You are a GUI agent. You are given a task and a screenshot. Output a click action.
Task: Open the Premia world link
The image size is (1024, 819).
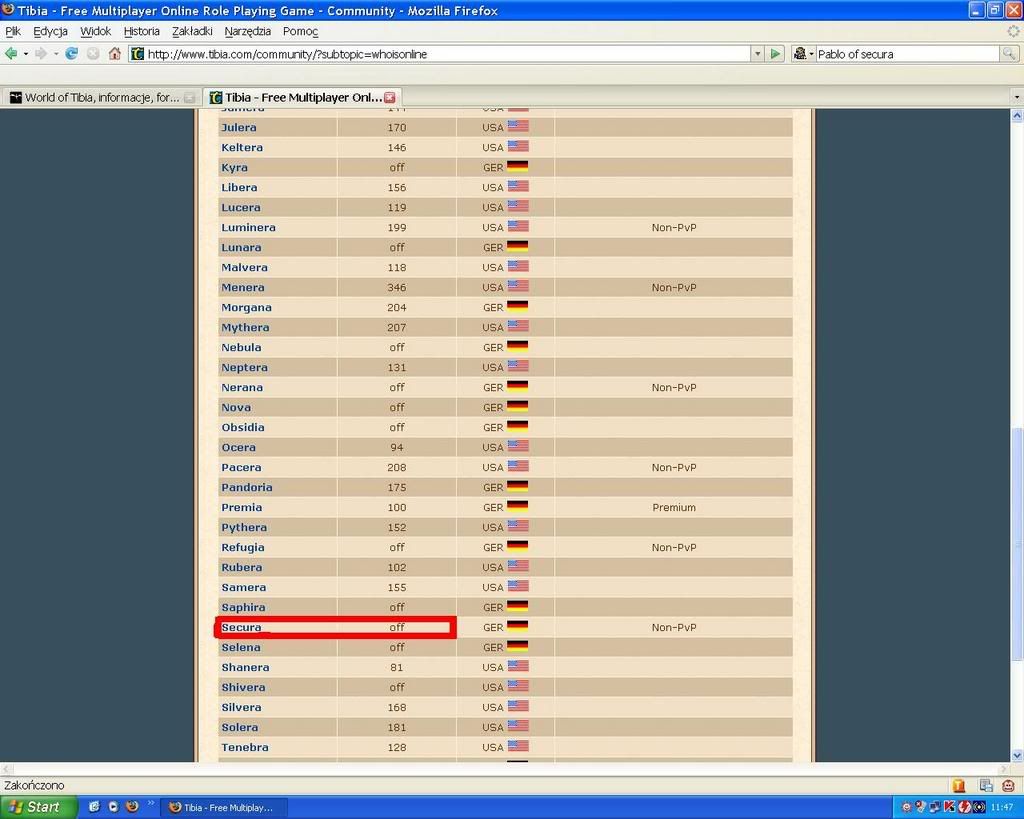[x=242, y=507]
